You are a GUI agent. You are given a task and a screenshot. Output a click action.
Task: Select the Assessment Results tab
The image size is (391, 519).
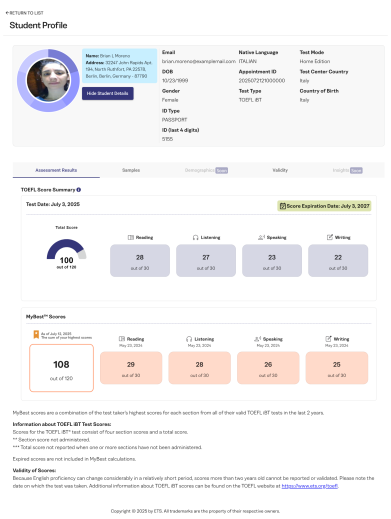[x=56, y=170]
